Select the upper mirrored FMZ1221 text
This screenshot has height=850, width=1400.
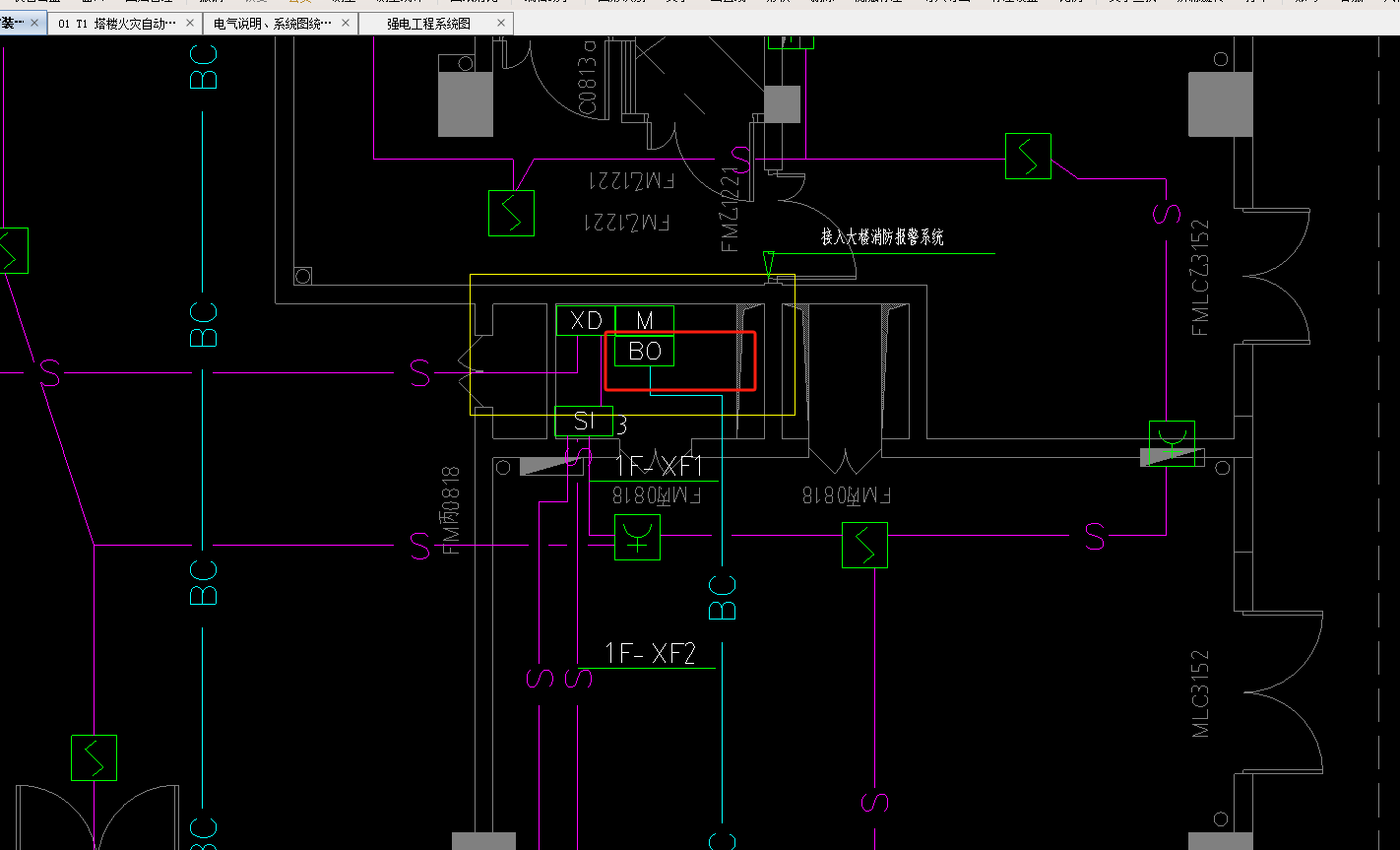[x=632, y=180]
